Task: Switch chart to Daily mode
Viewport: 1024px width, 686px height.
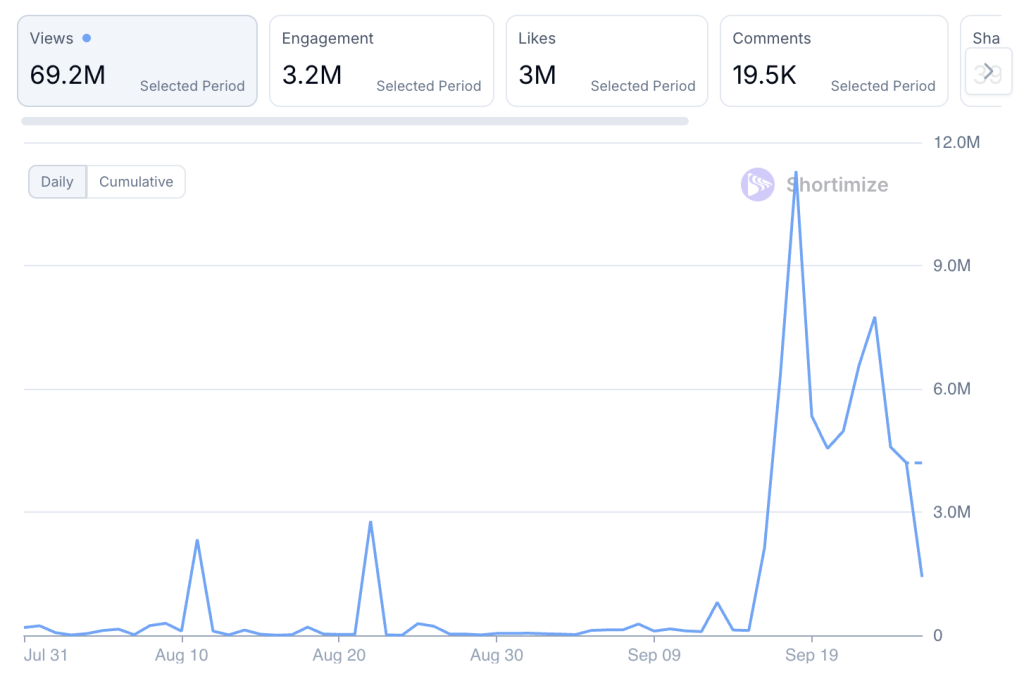Action: coord(57,182)
